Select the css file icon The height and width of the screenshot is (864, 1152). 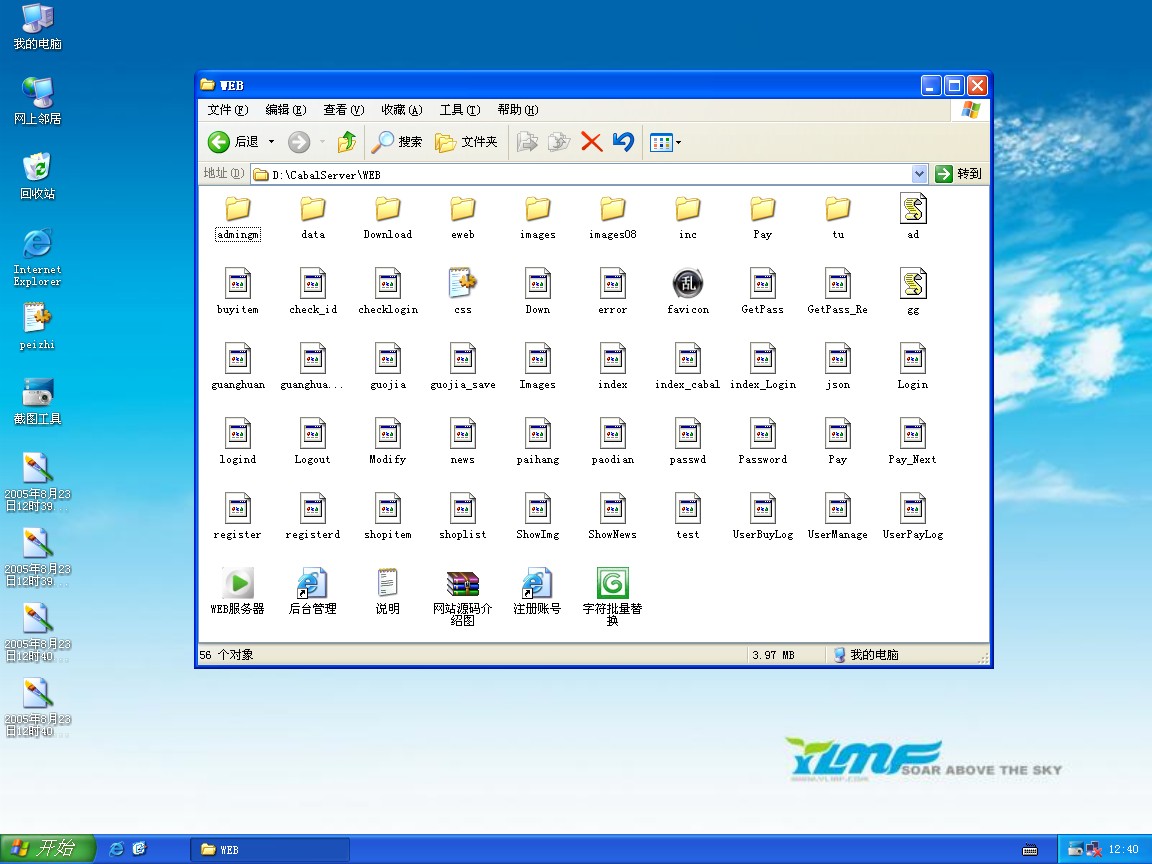click(462, 284)
